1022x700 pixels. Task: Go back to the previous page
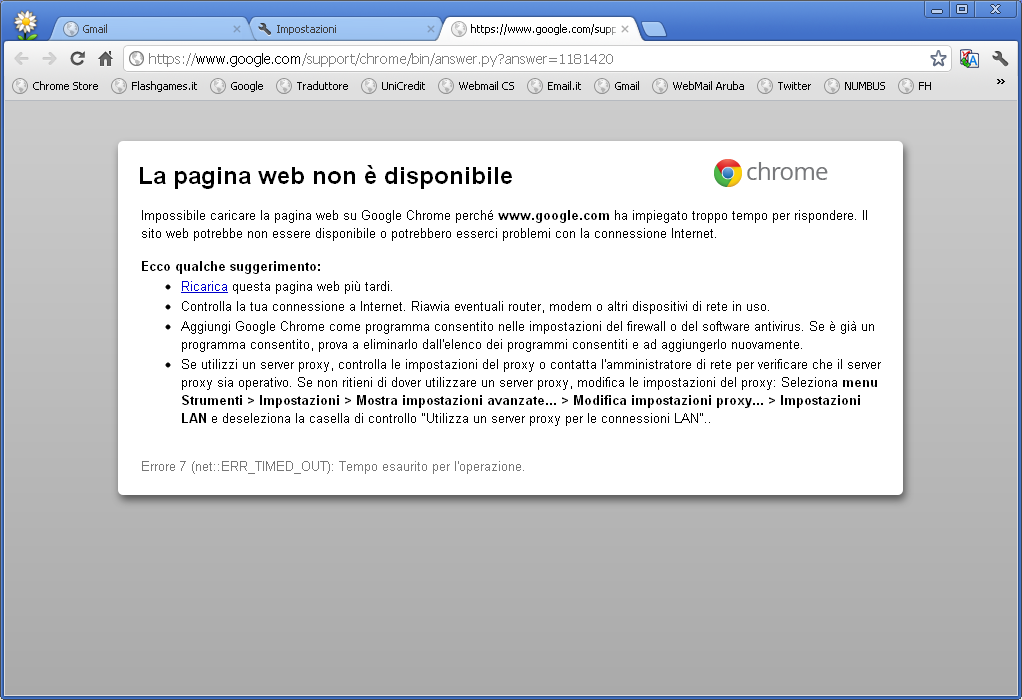pyautogui.click(x=22, y=59)
